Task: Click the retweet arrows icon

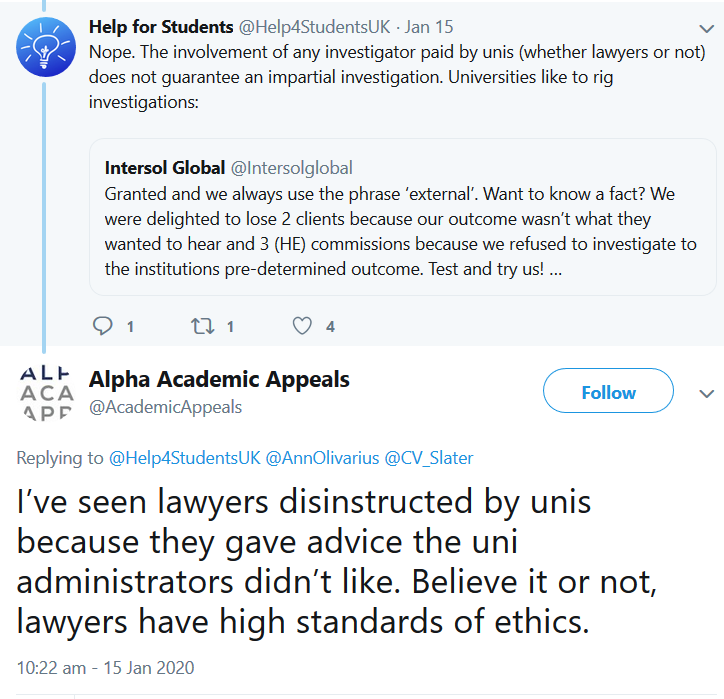Action: [x=202, y=326]
